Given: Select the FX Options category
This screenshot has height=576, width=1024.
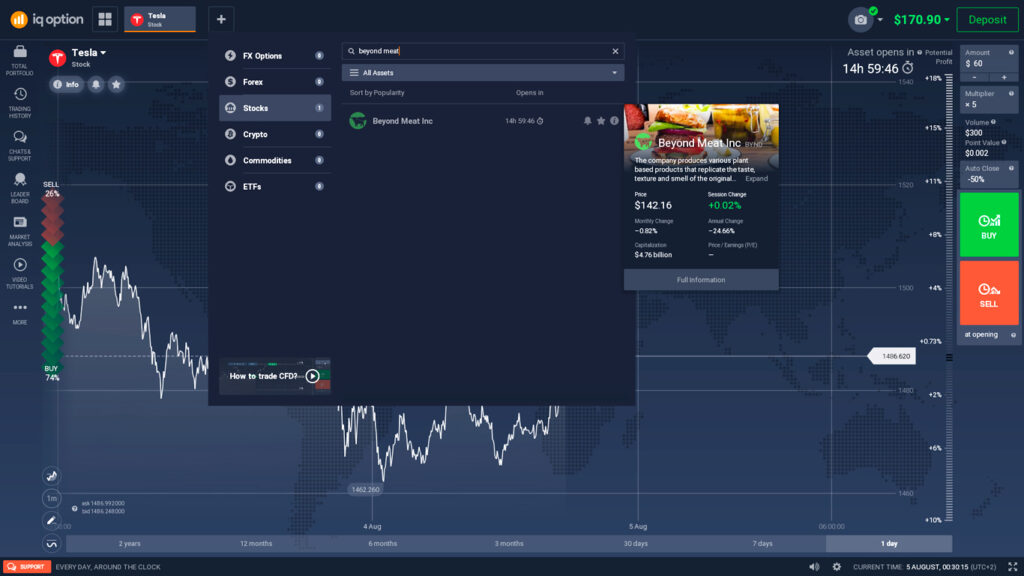Looking at the screenshot, I should pos(275,56).
